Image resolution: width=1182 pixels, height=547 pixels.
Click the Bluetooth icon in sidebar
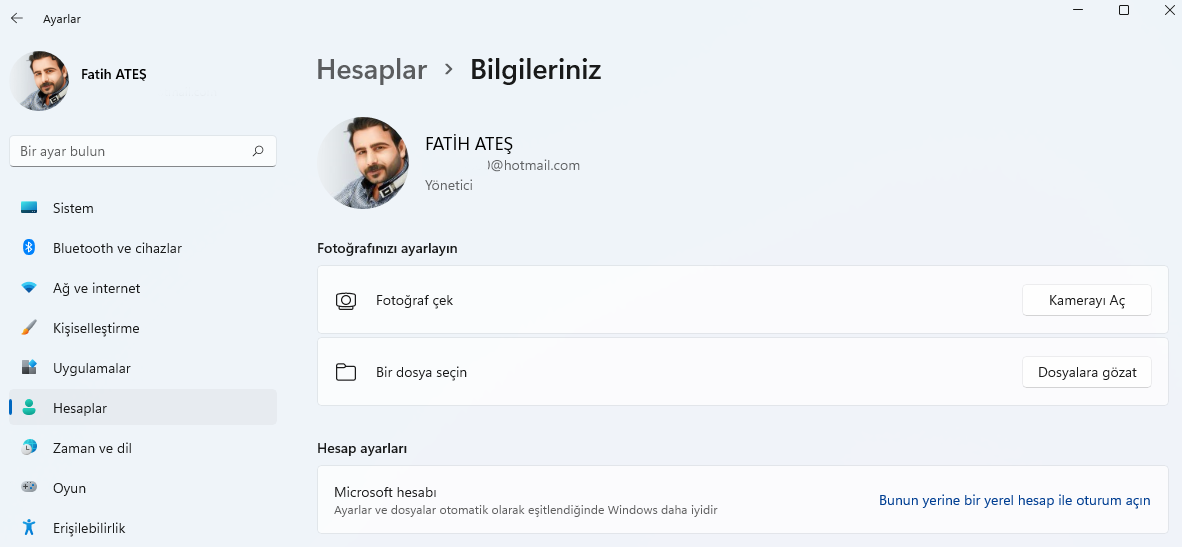[29, 248]
